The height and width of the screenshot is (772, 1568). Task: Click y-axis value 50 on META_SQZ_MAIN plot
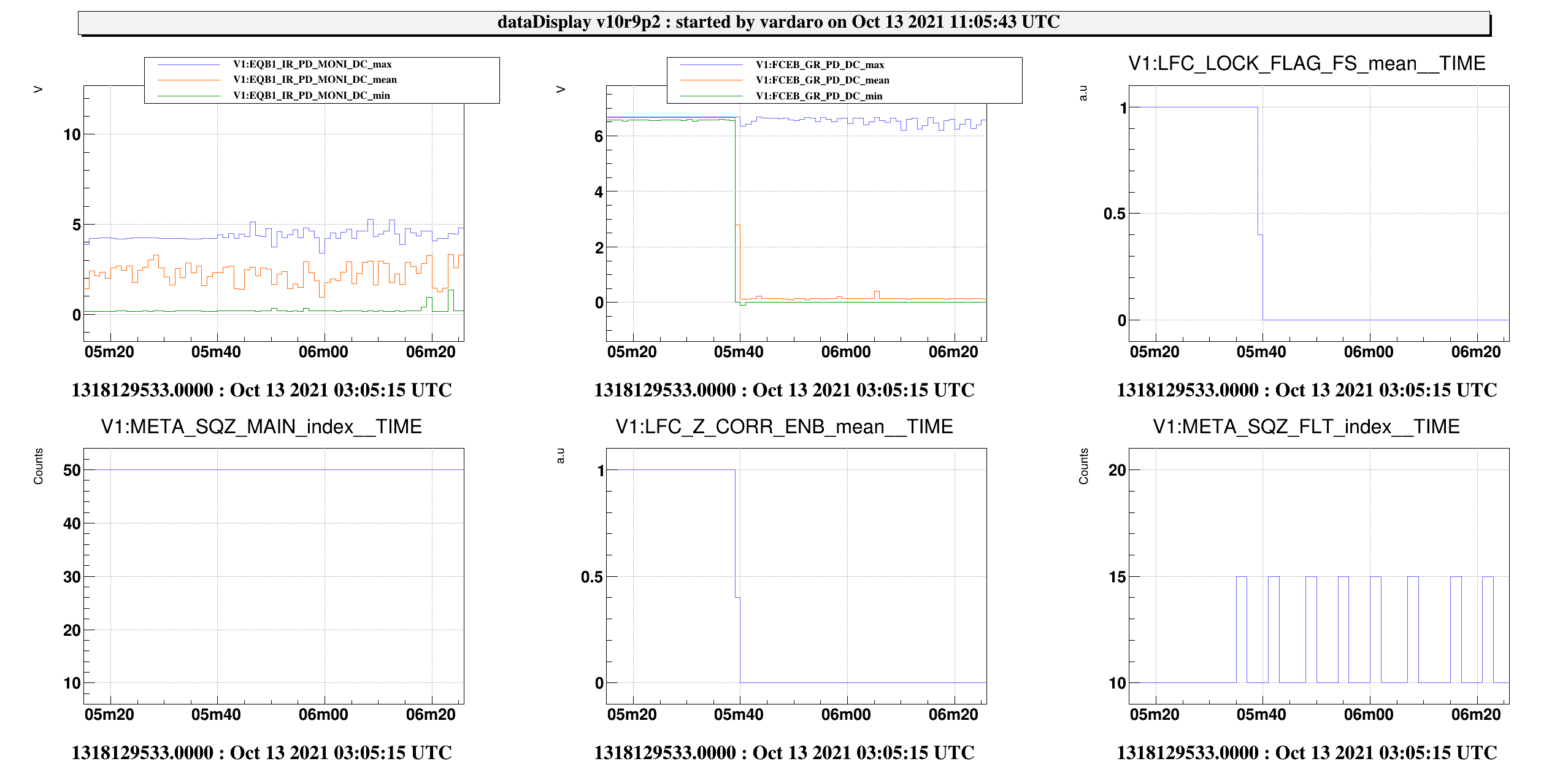pyautogui.click(x=72, y=470)
